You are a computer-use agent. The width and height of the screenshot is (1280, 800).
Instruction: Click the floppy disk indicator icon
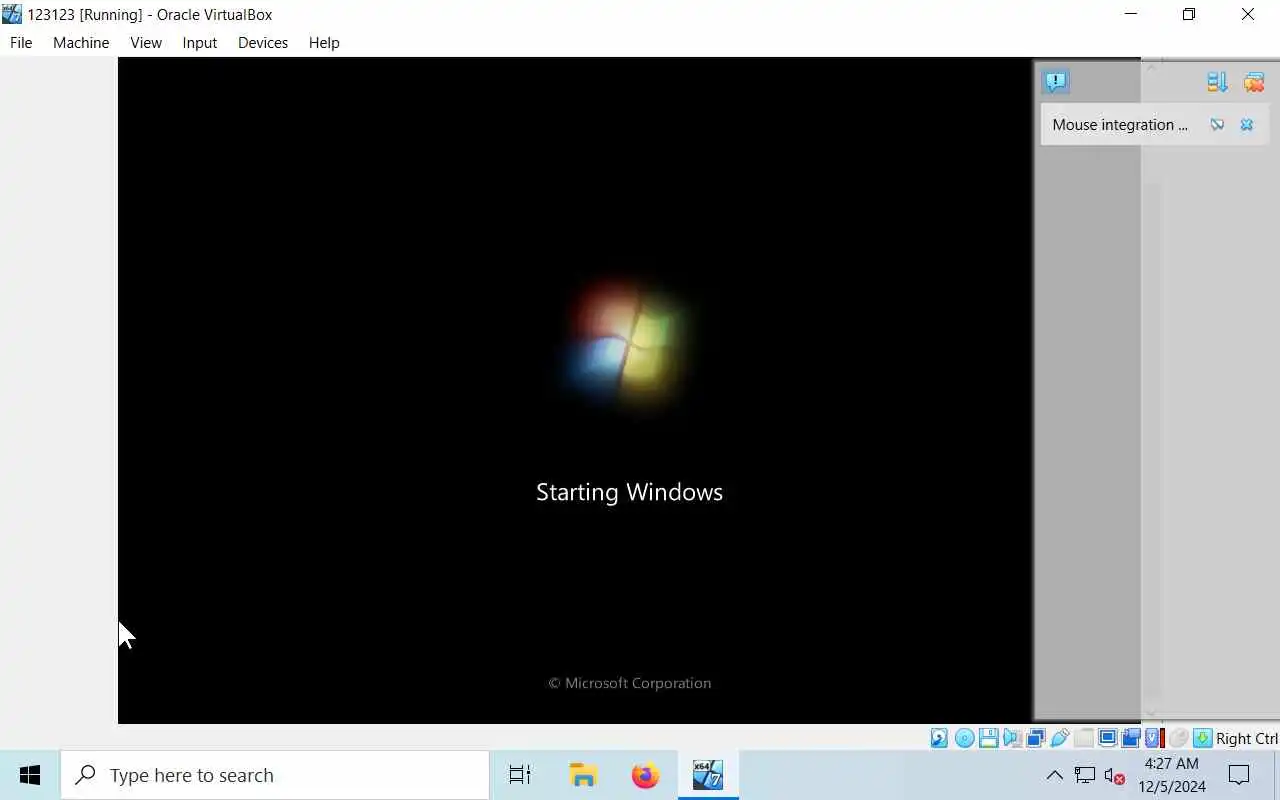[x=989, y=738]
